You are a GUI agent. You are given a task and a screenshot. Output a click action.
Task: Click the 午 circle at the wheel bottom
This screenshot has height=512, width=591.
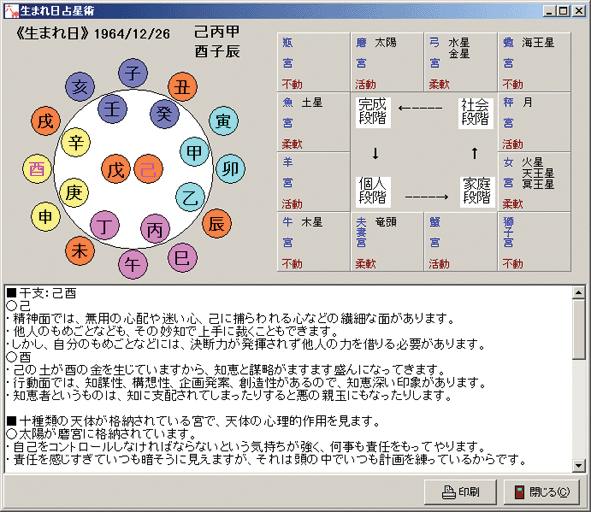point(133,264)
